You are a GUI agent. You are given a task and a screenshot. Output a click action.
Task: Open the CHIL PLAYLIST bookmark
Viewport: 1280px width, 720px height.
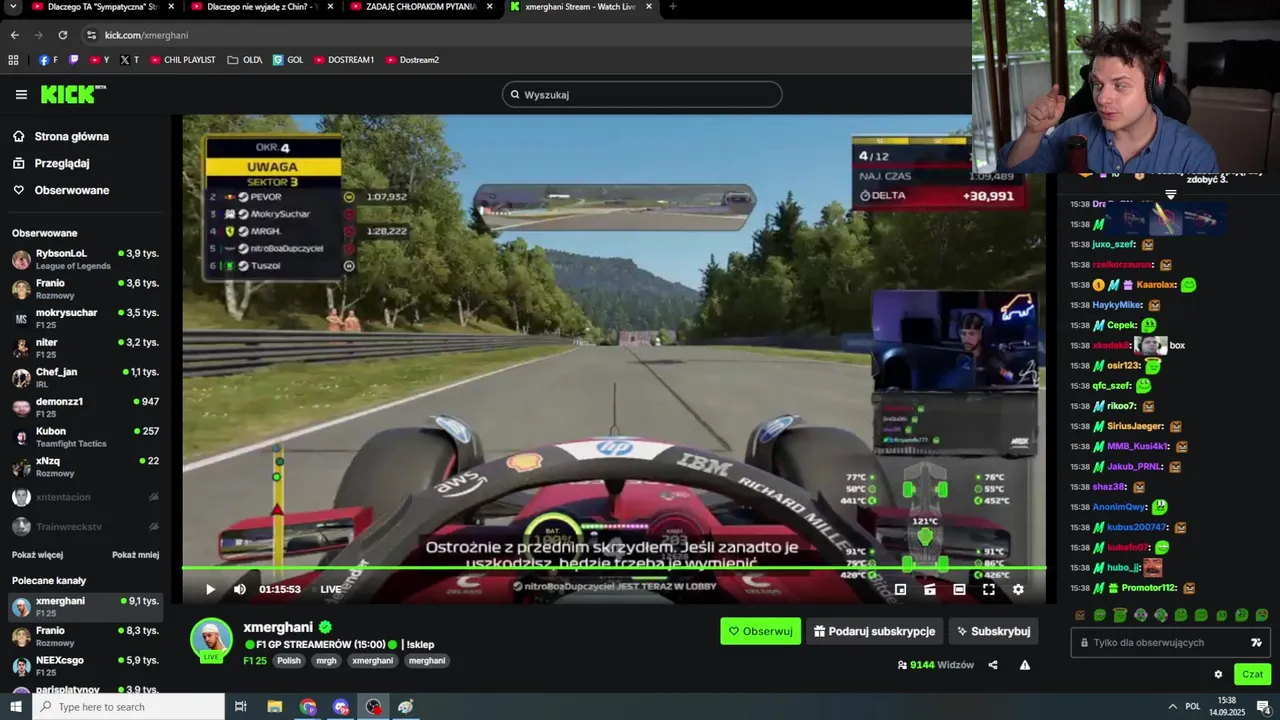182,60
